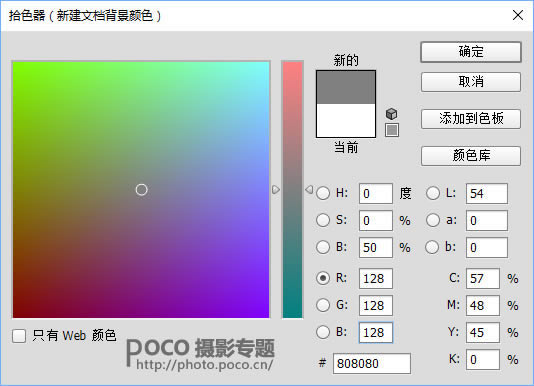
Task: Enable the Only Web Colors checkbox
Action: click(19, 336)
